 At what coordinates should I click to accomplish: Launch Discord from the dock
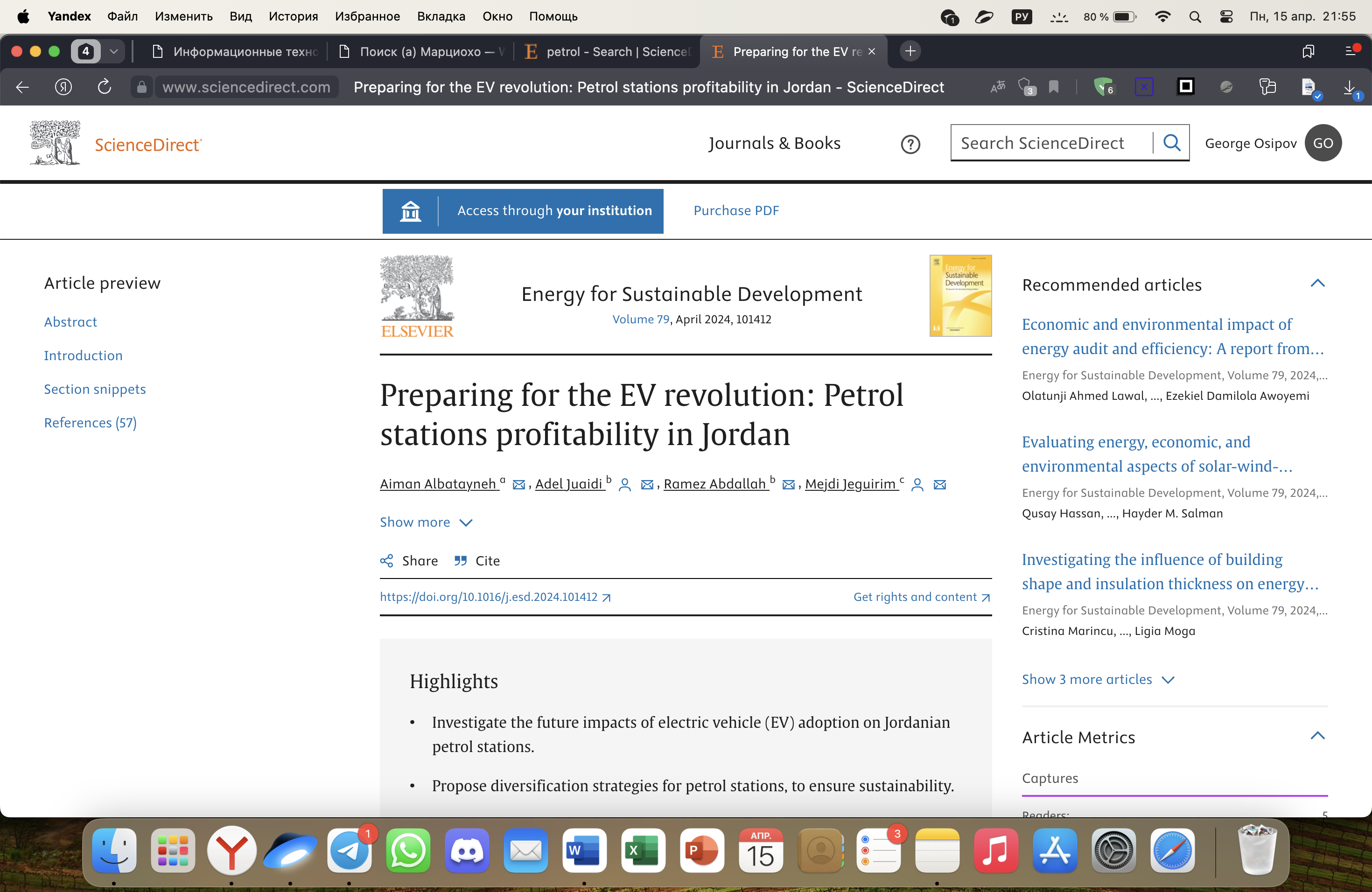point(467,850)
